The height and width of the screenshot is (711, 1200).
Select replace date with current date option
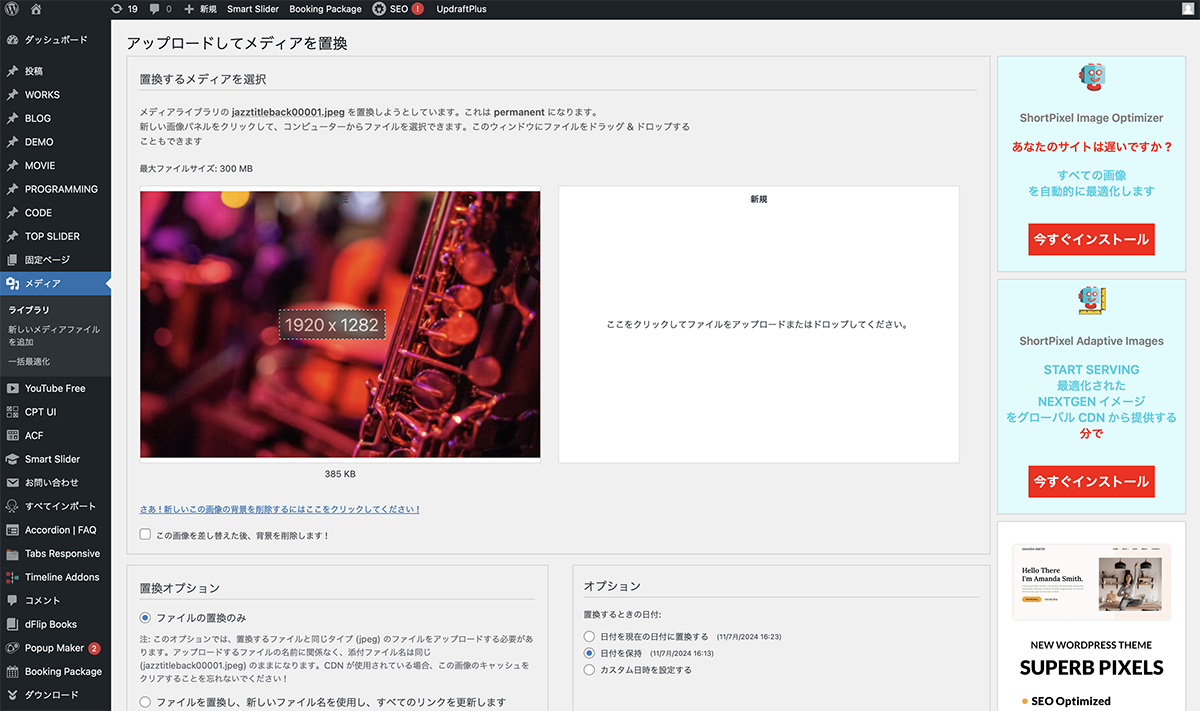pyautogui.click(x=589, y=636)
